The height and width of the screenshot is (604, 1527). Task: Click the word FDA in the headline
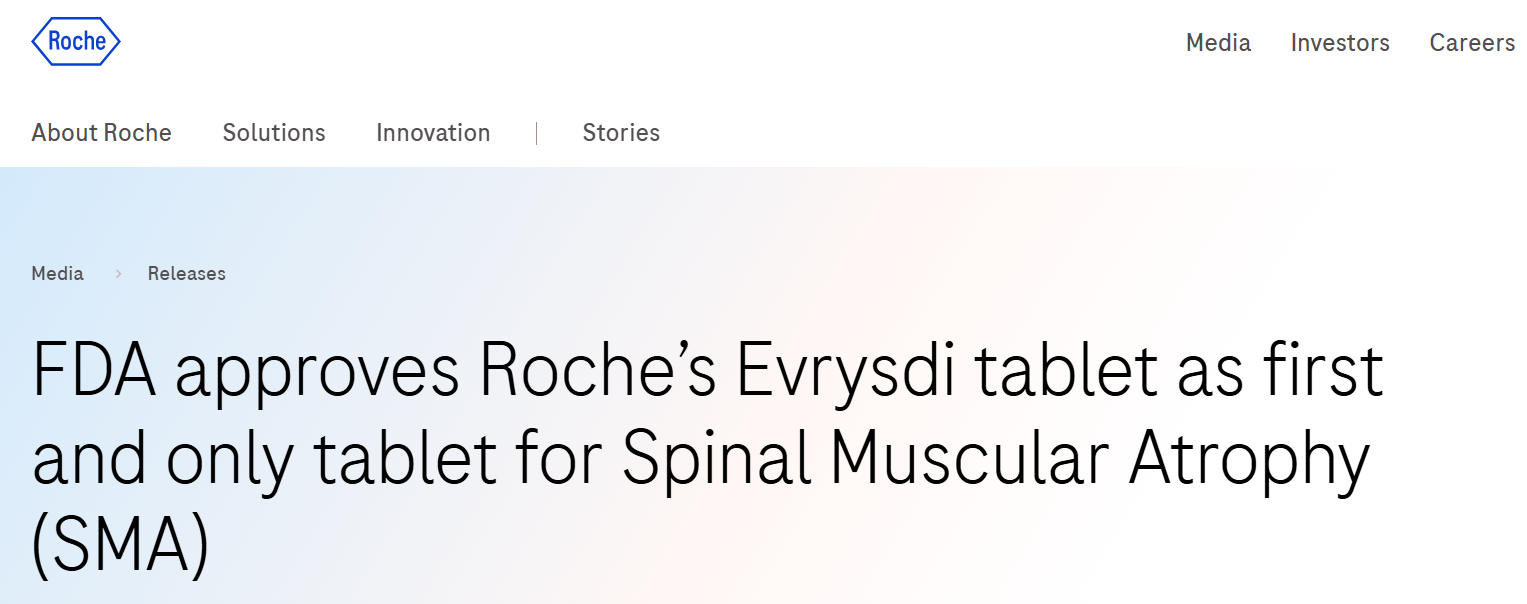(96, 370)
